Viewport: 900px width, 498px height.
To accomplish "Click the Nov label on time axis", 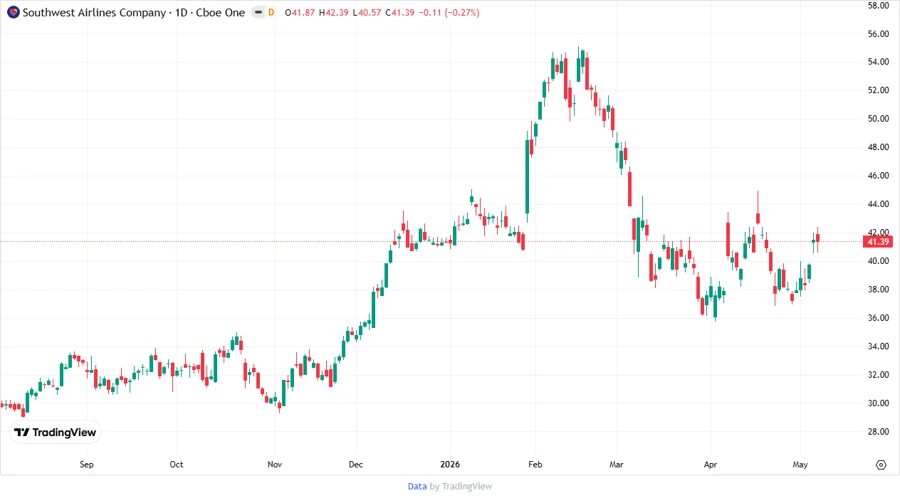I will pyautogui.click(x=274, y=464).
